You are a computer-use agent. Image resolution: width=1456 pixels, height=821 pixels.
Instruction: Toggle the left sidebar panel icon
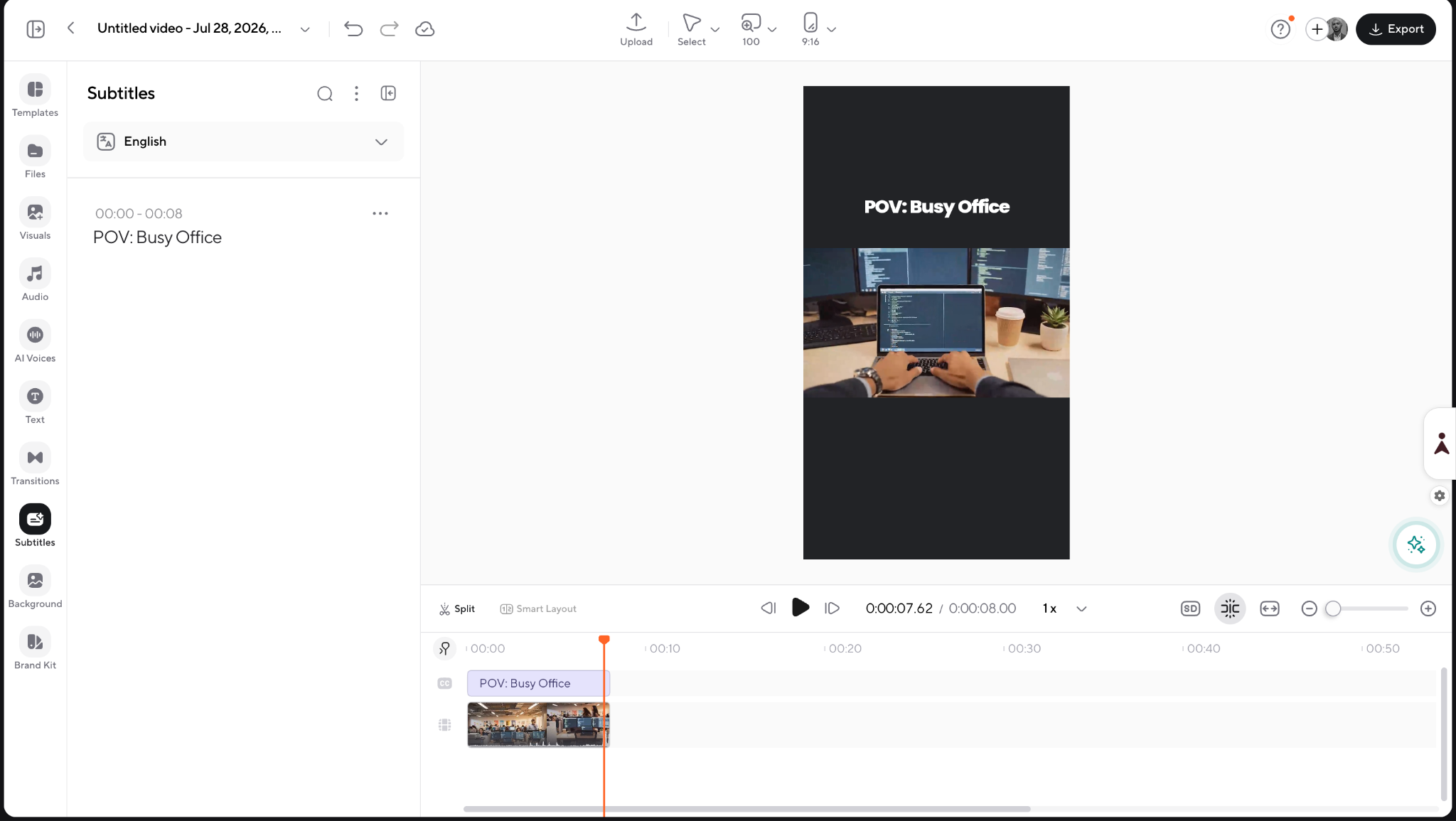(x=36, y=29)
